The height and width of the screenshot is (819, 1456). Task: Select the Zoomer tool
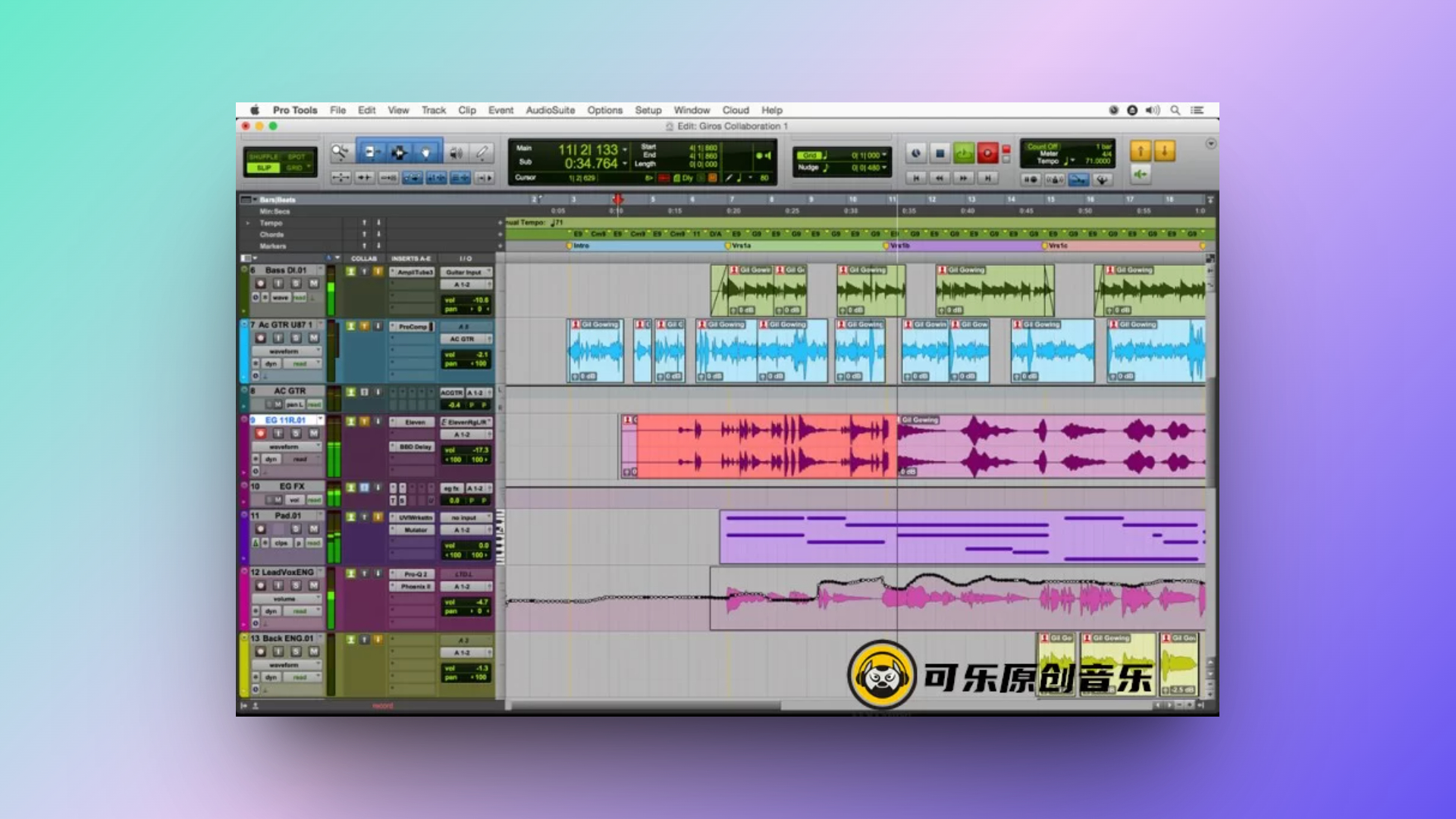point(340,152)
